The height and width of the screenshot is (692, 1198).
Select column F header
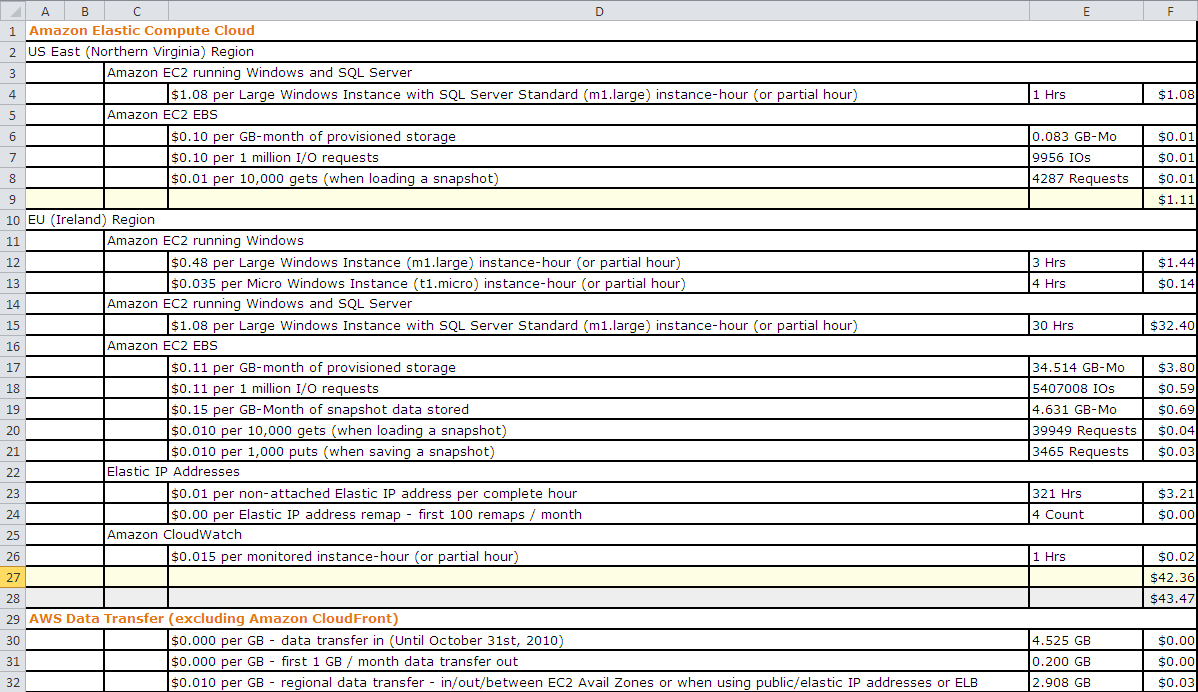pyautogui.click(x=1170, y=11)
